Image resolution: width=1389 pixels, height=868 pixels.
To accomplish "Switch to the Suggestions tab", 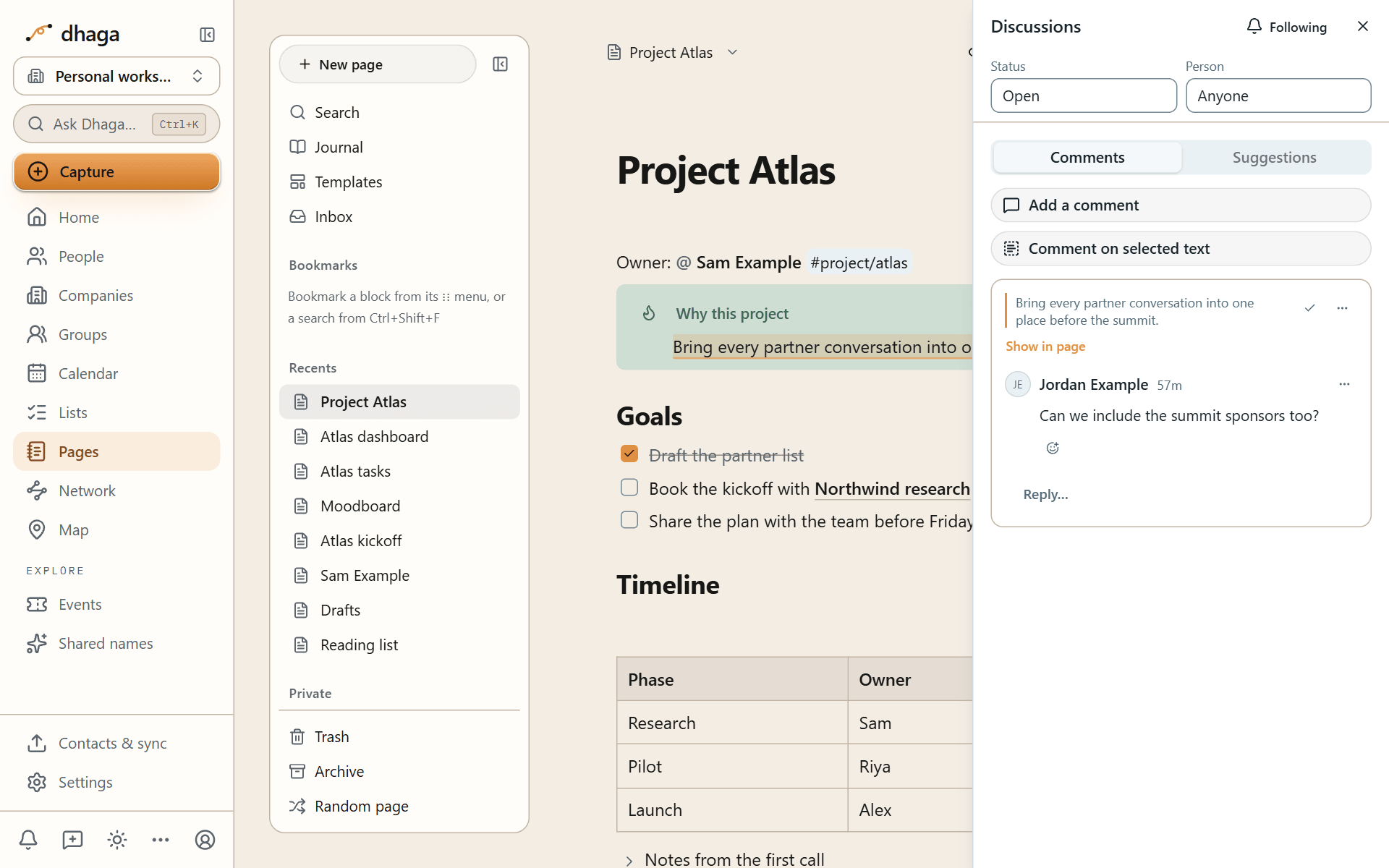I will 1274,158.
